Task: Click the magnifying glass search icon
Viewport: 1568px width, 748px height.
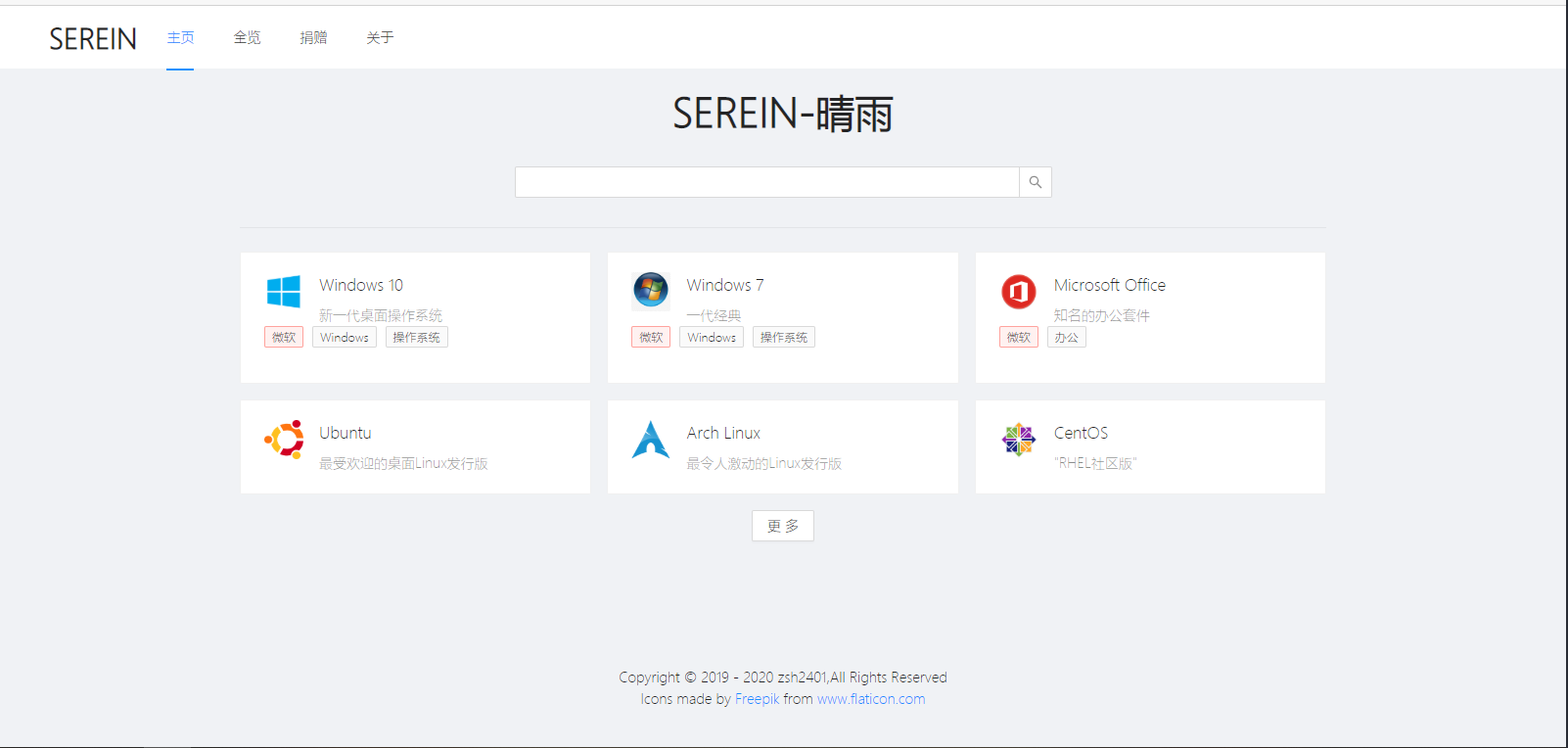Action: (x=1035, y=182)
